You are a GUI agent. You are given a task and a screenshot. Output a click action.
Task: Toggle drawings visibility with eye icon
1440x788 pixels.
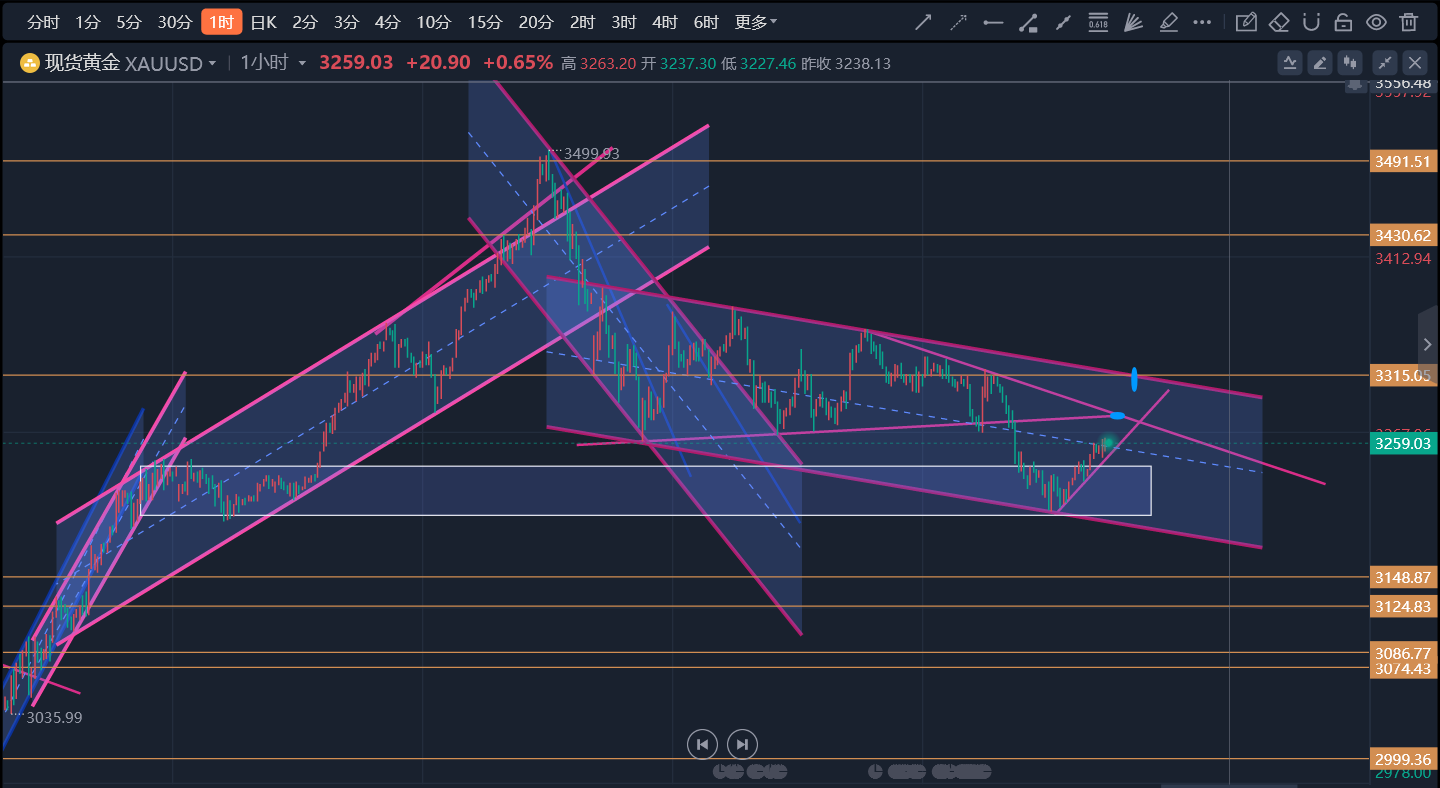1376,22
